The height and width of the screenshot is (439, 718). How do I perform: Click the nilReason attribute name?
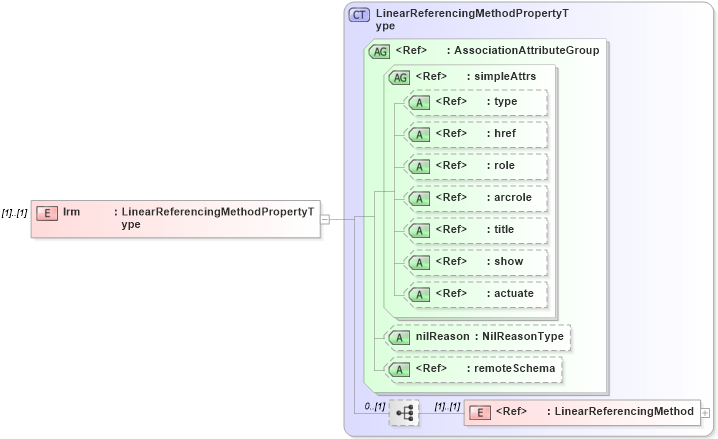pos(442,336)
